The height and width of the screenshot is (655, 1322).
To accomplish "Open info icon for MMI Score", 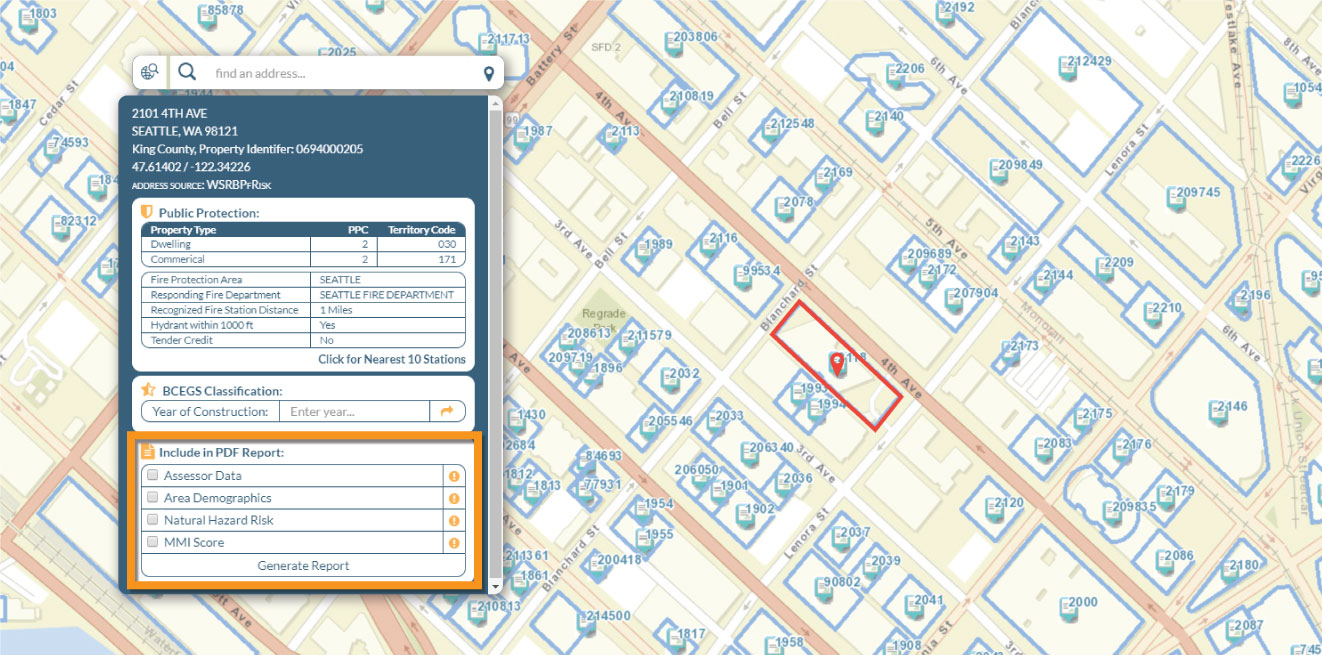I will coord(454,543).
